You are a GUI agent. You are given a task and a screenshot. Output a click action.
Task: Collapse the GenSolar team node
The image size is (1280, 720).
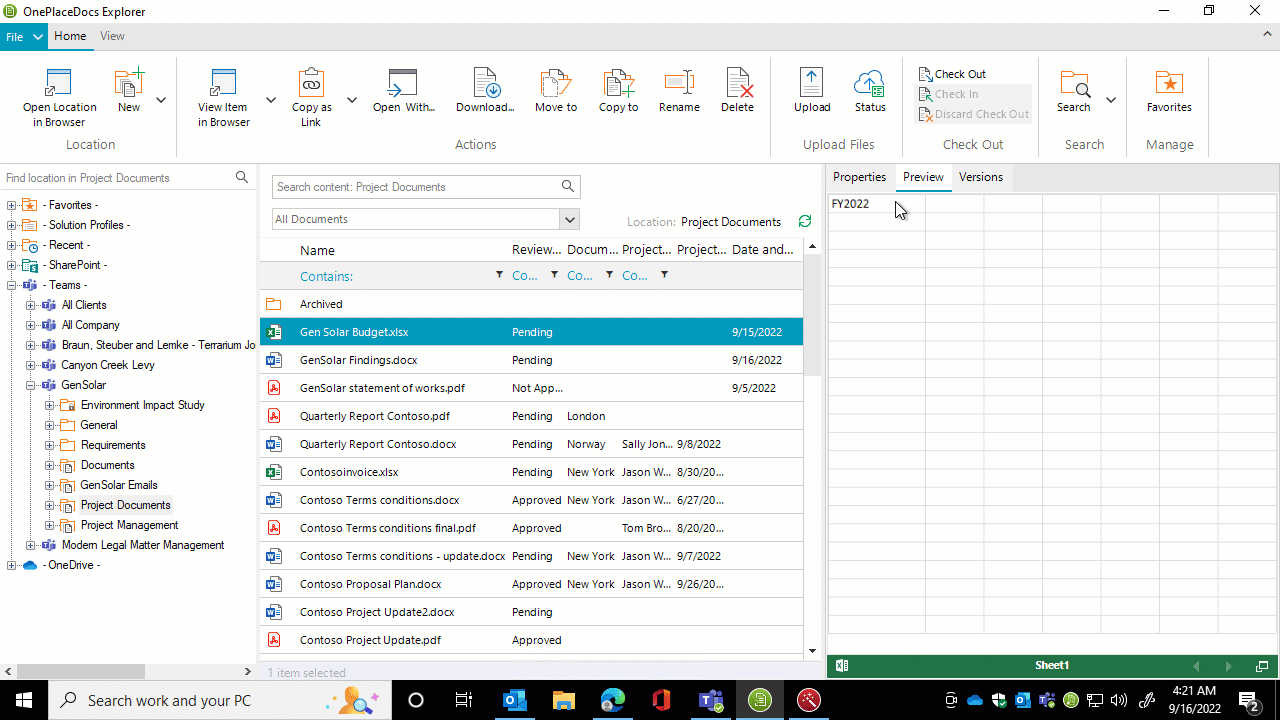point(31,385)
